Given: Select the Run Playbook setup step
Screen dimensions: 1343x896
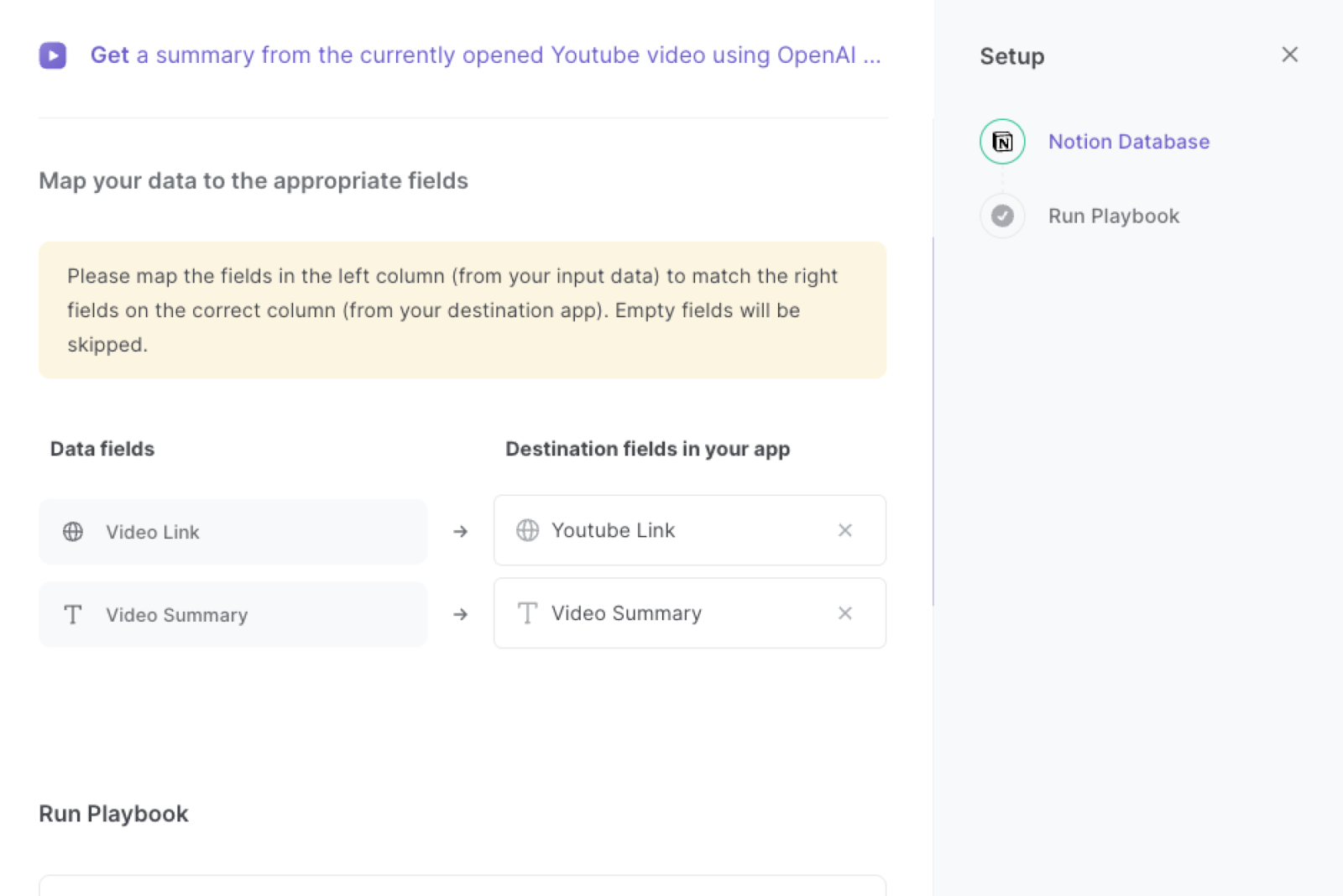Looking at the screenshot, I should tap(1113, 216).
